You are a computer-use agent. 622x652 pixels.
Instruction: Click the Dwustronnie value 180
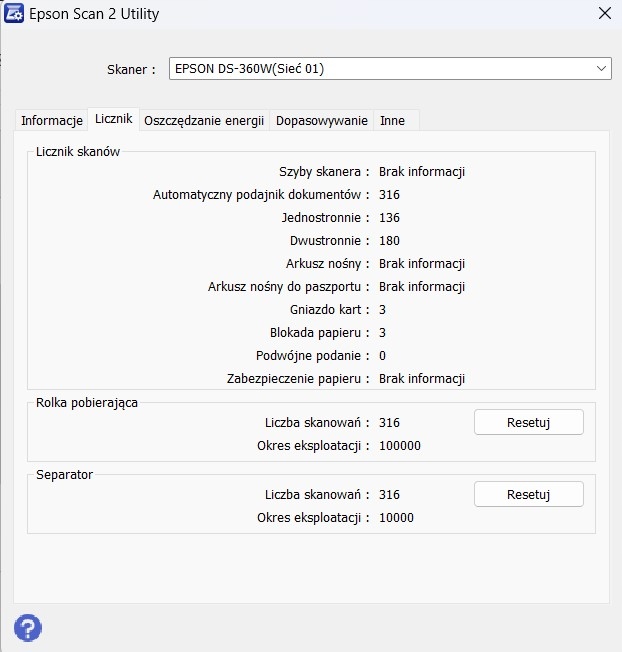[x=389, y=240]
